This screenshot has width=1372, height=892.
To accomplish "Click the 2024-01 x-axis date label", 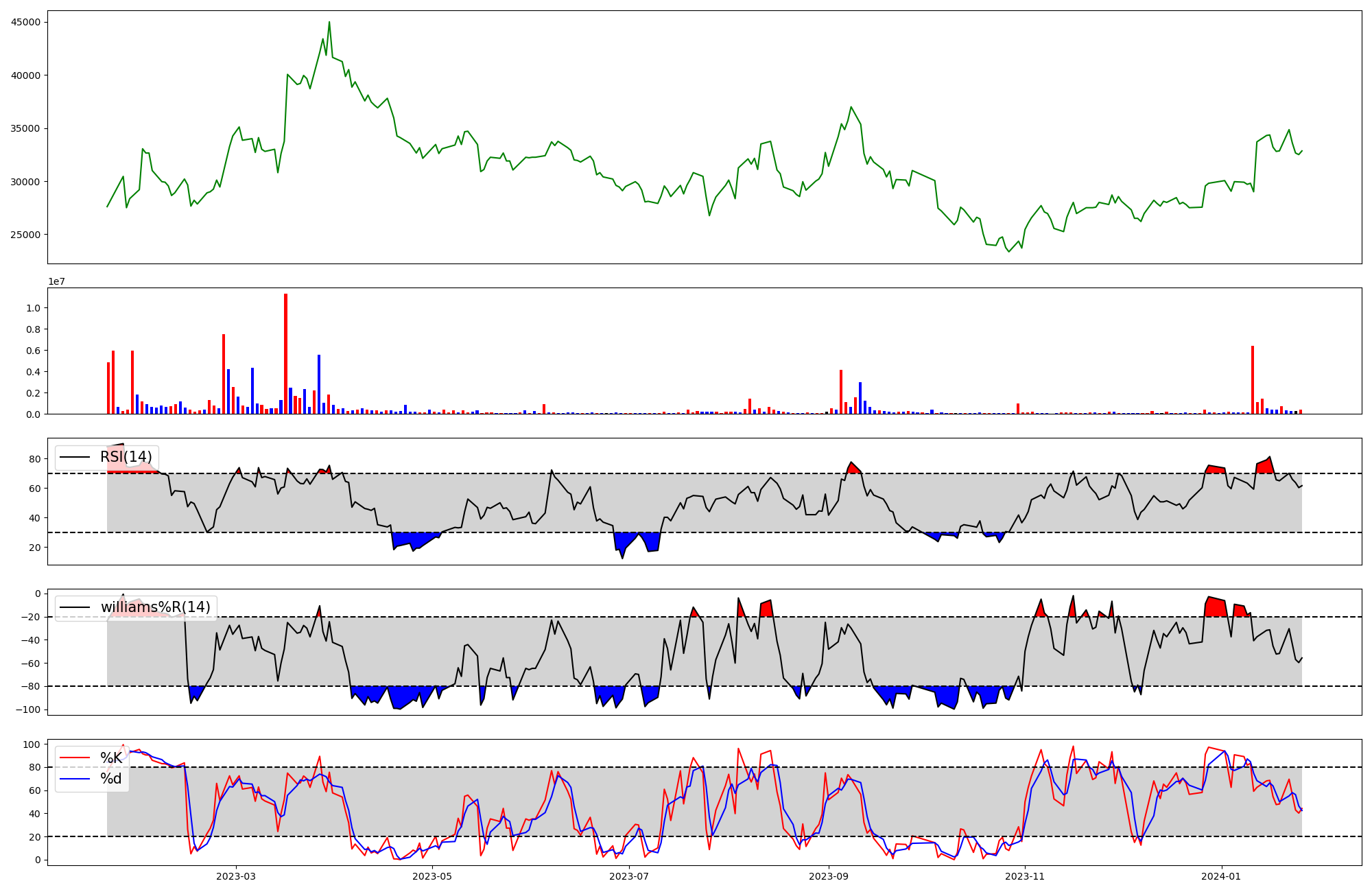I will tap(1221, 876).
